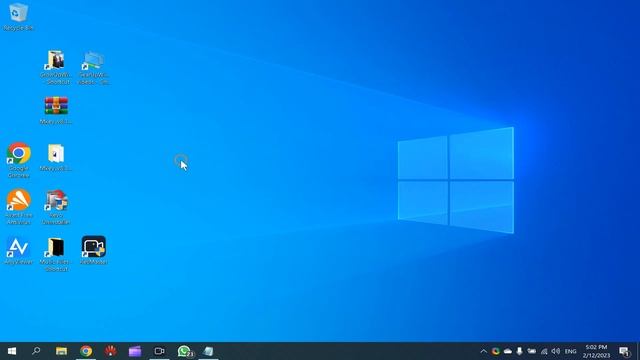The height and width of the screenshot is (360, 640).
Task: Select the Avast Free Antivirus desktop icon
Action: [x=18, y=207]
